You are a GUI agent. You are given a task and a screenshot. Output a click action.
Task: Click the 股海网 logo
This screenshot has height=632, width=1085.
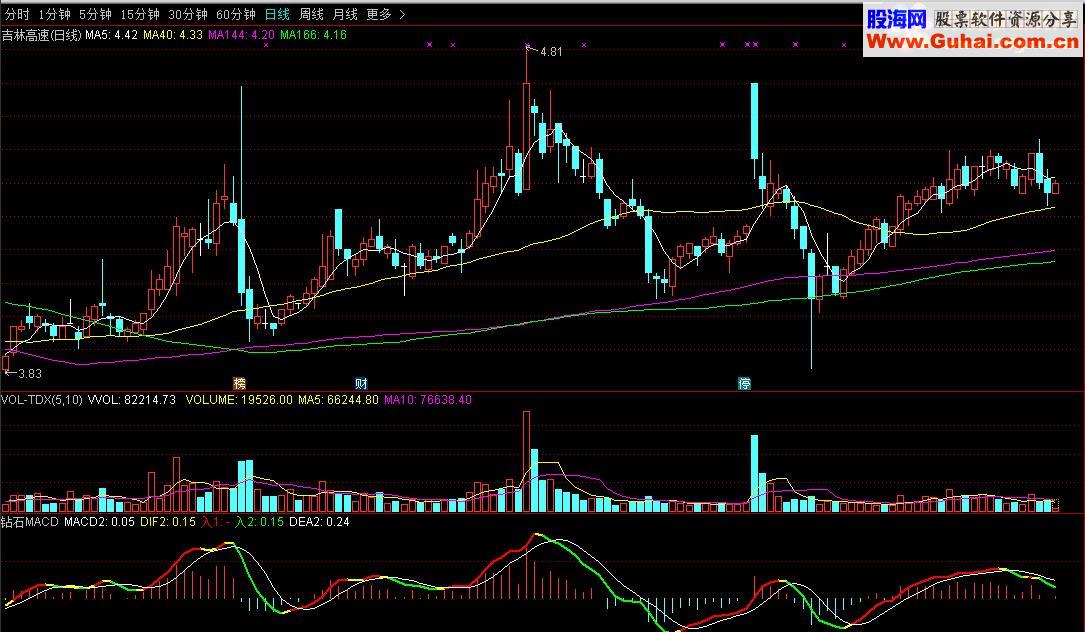[897, 19]
